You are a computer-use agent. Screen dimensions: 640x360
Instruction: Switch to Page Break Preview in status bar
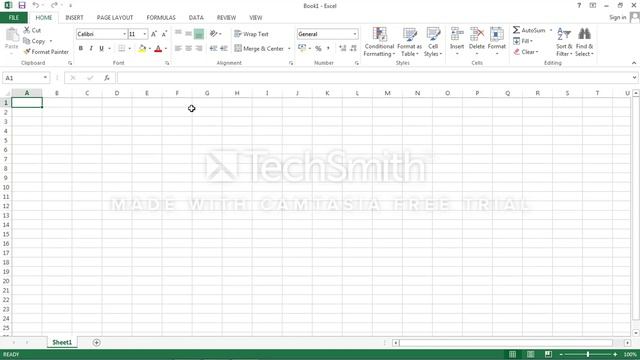click(x=548, y=354)
